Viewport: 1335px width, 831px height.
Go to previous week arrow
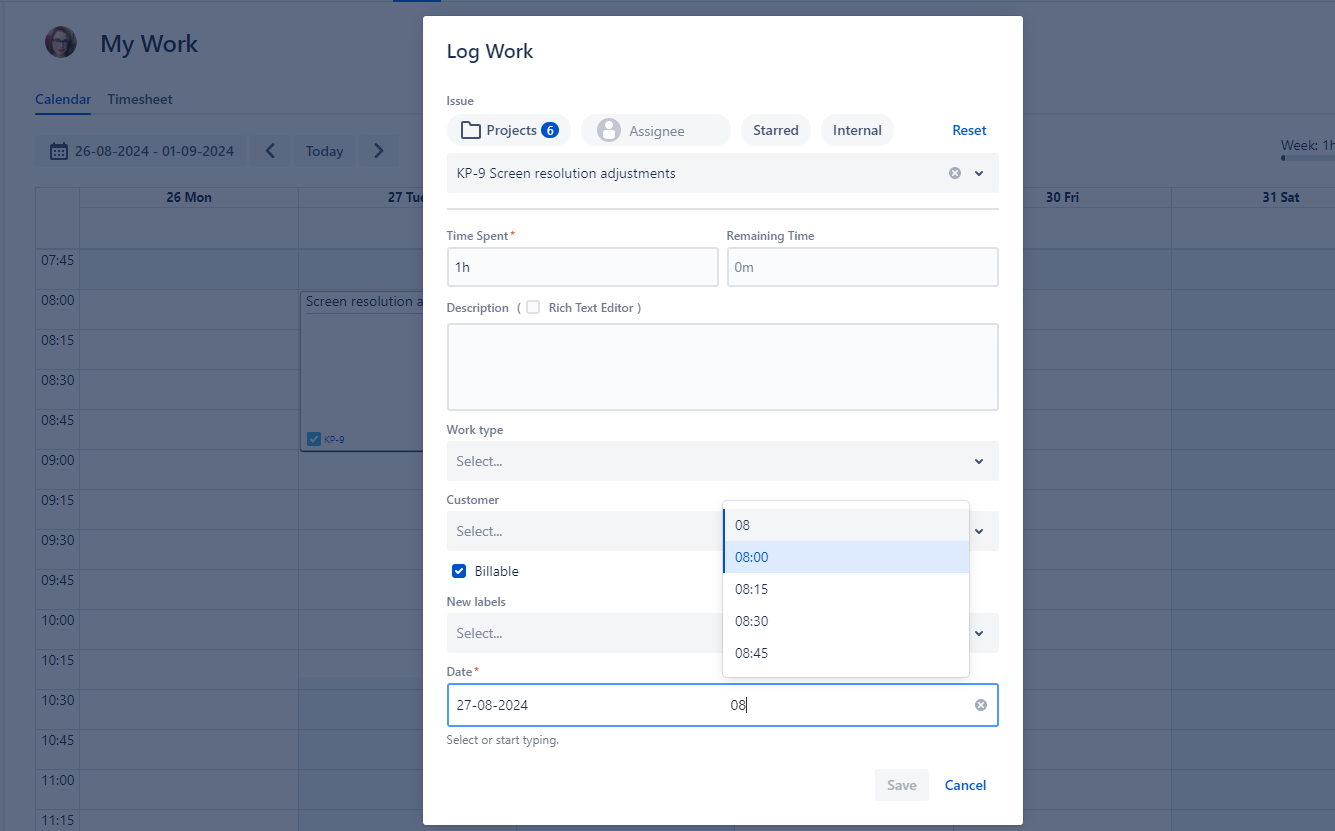point(270,151)
